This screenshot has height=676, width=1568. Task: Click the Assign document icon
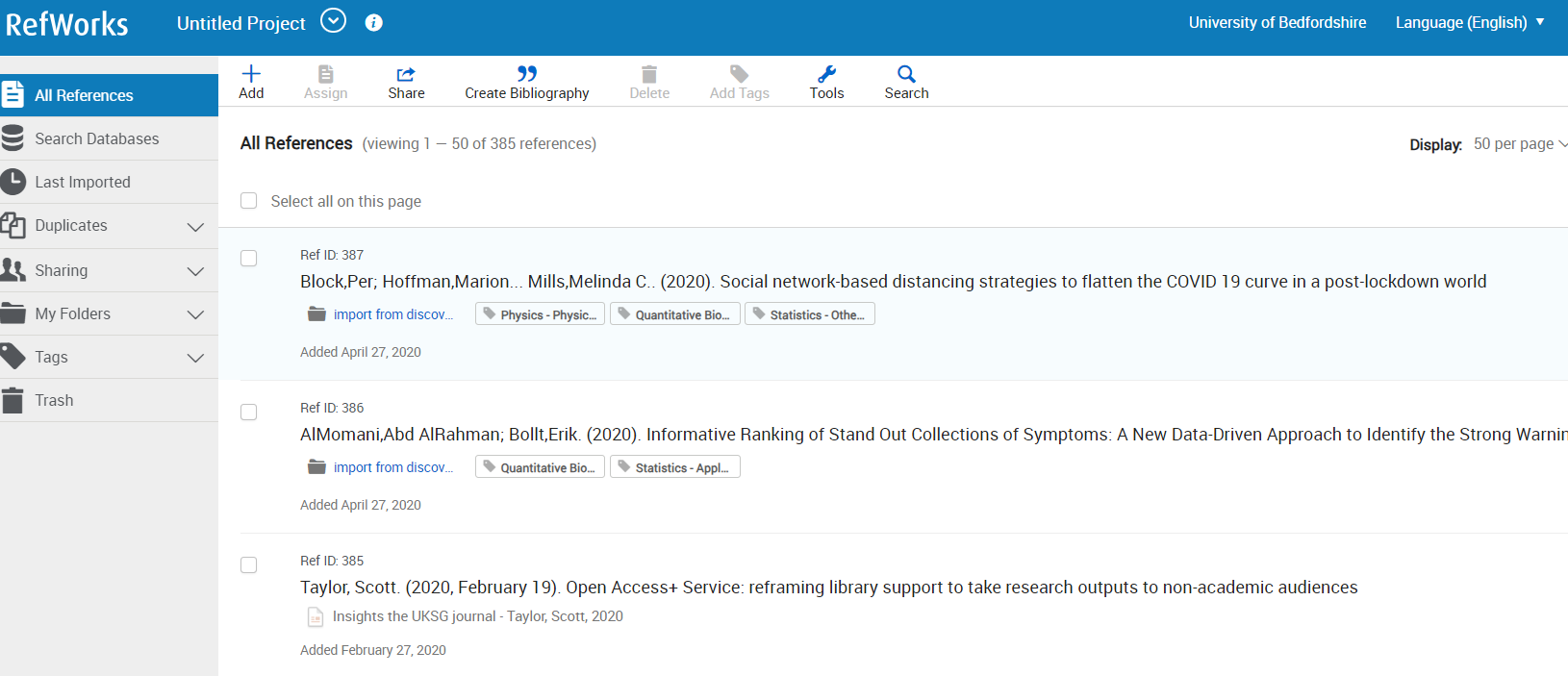326,74
